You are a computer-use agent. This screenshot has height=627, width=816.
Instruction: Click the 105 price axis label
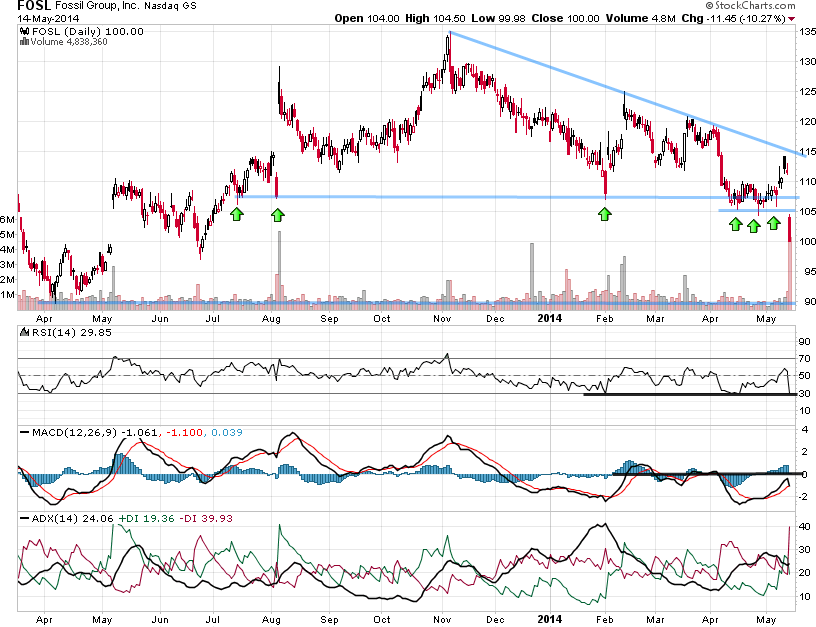807,212
